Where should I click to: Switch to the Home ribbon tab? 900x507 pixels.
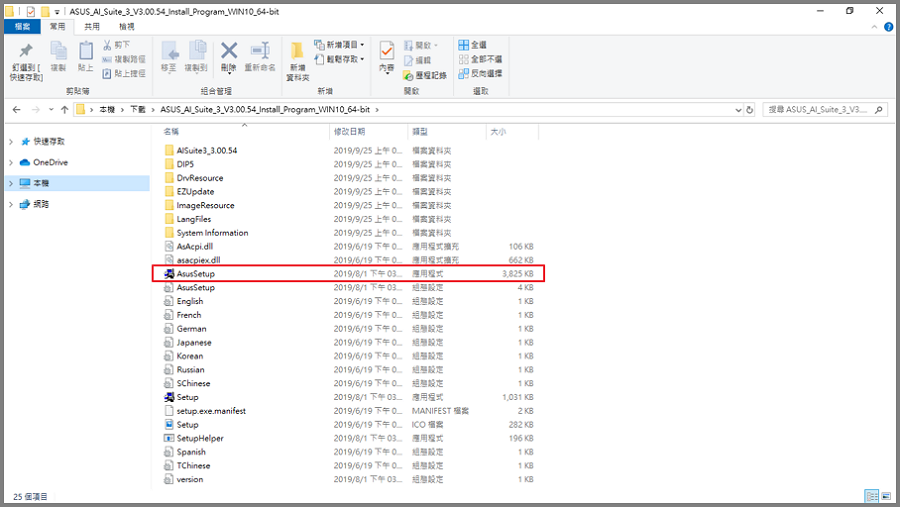click(57, 26)
